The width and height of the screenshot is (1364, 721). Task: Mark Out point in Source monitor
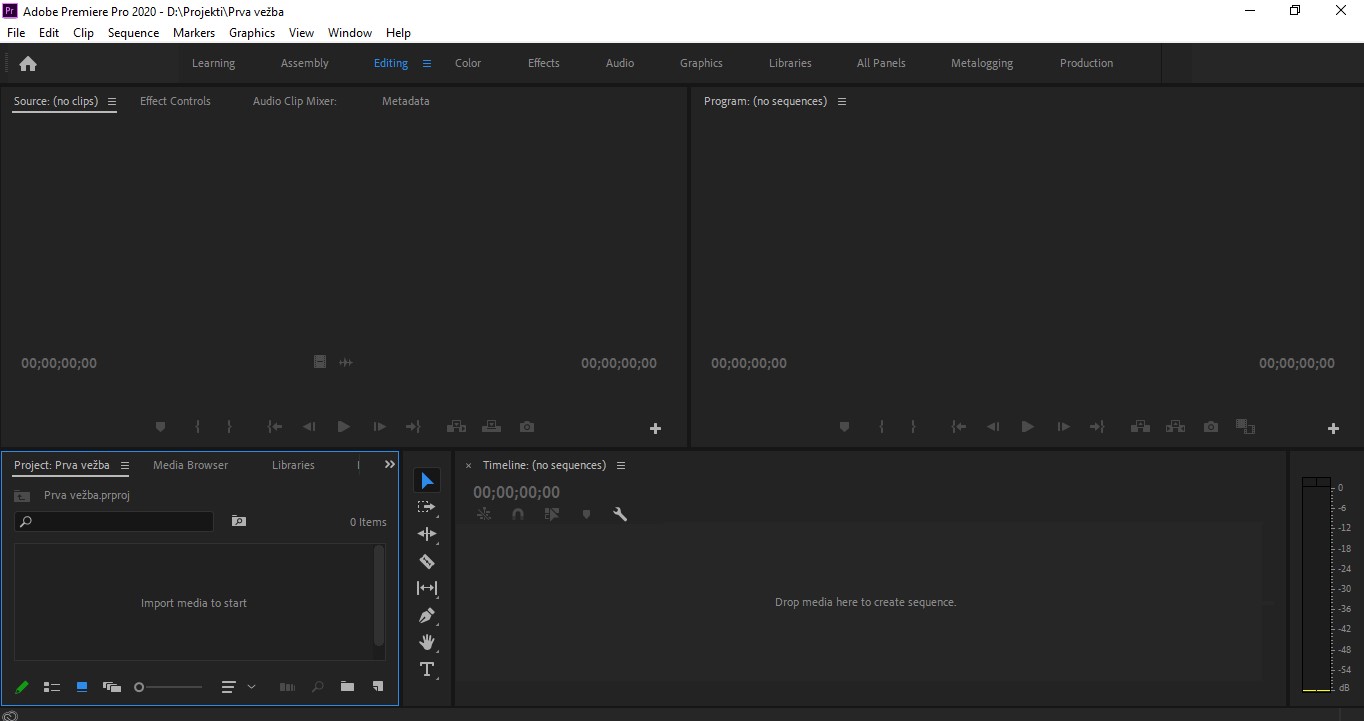(229, 427)
